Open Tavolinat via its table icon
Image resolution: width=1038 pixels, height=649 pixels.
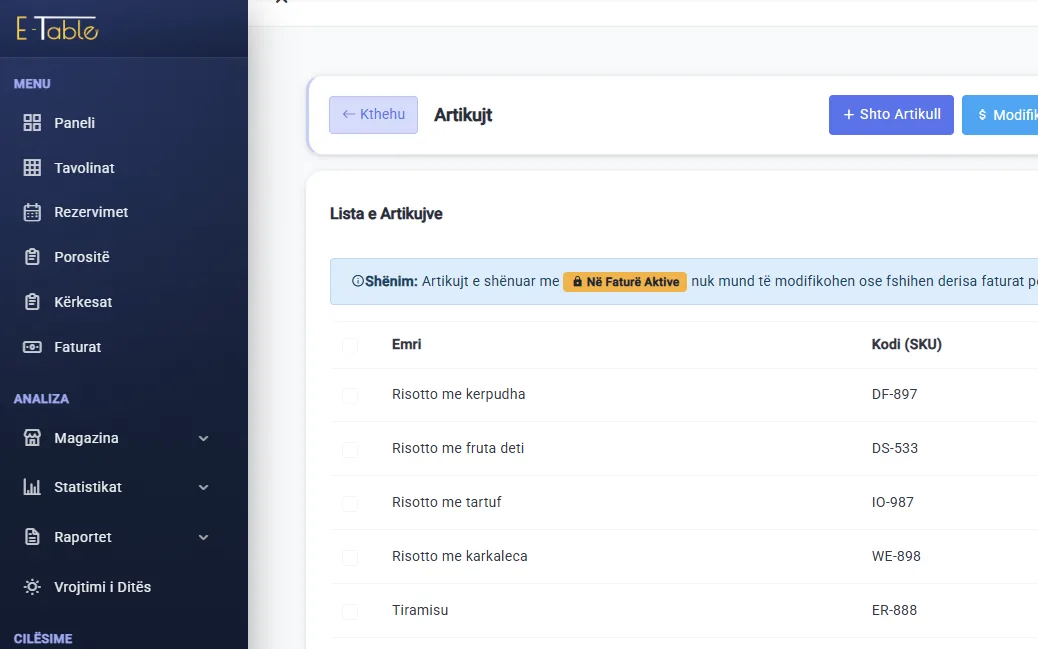click(32, 168)
